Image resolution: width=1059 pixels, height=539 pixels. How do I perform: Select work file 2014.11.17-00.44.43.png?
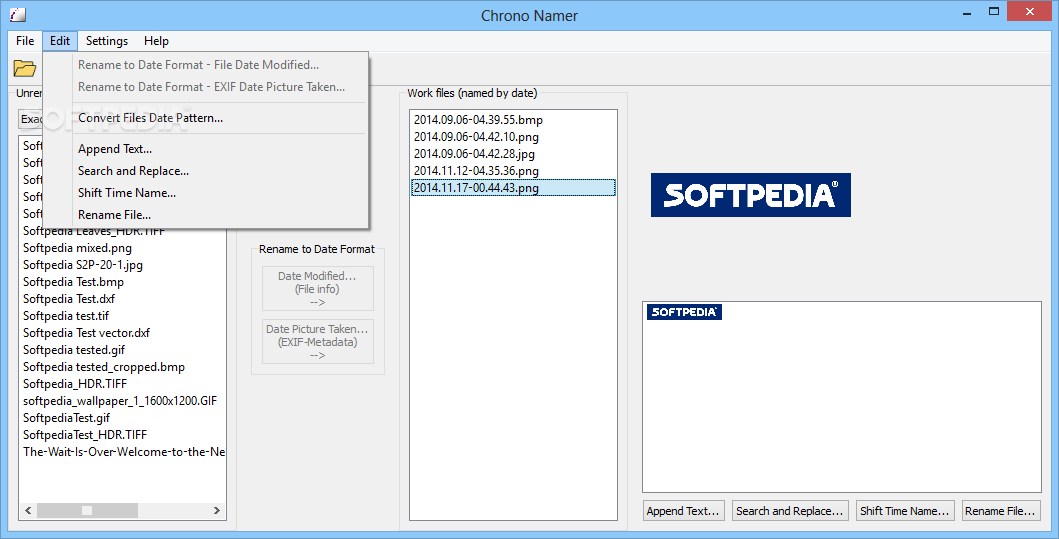tap(513, 188)
